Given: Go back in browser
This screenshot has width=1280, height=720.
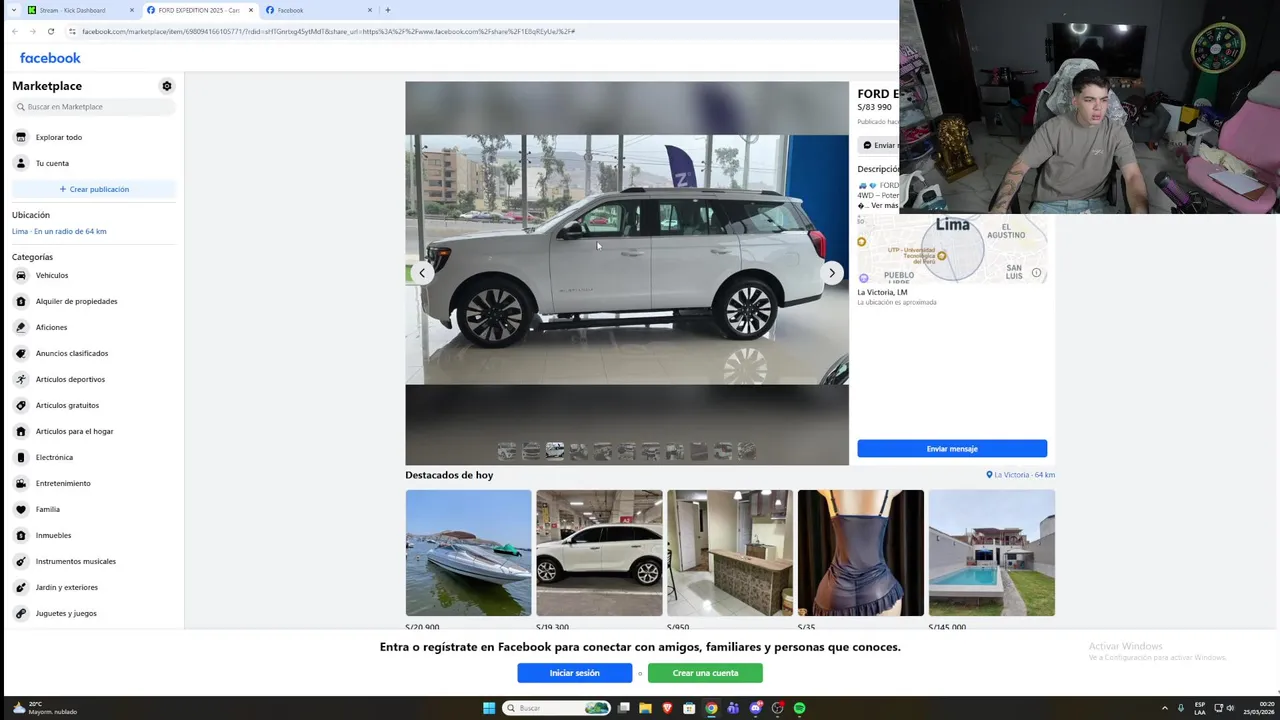Looking at the screenshot, I should [x=15, y=31].
